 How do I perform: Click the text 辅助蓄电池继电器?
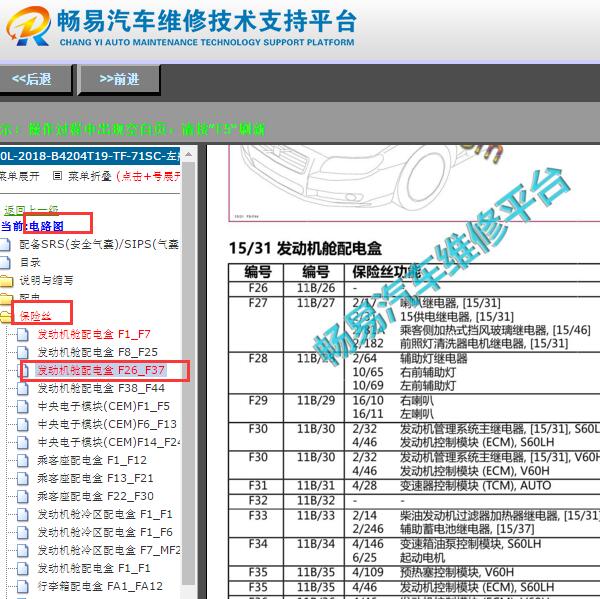[x=445, y=529]
